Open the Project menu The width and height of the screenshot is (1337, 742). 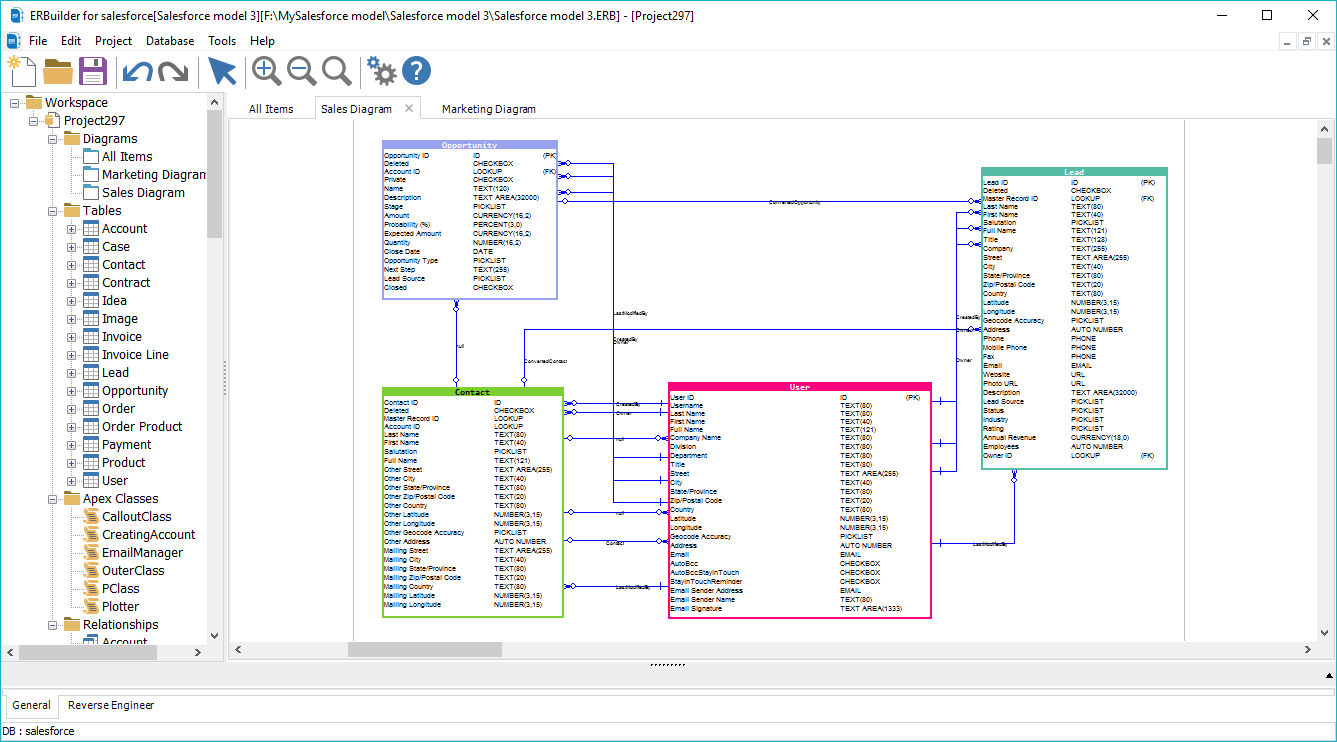click(113, 41)
